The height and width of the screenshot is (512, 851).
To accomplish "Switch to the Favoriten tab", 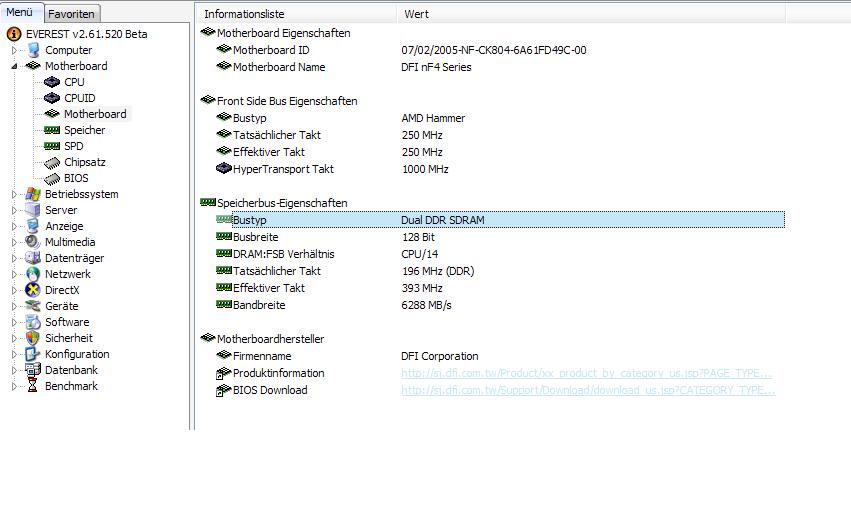I will click(x=71, y=14).
